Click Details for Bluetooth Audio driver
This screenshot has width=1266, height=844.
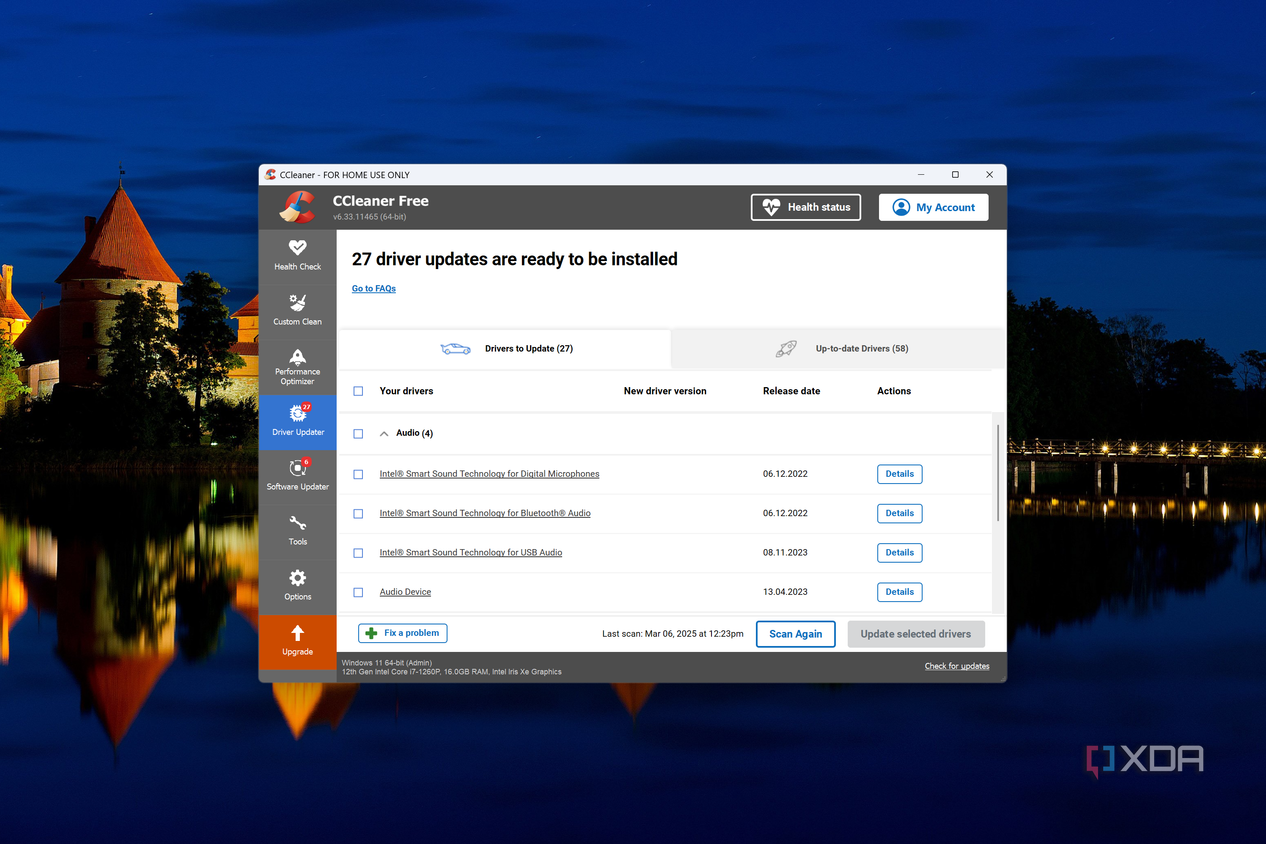click(x=899, y=513)
